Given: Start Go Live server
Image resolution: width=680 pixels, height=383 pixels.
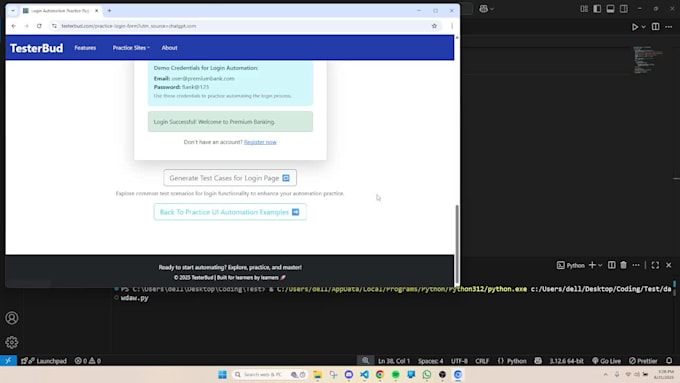Looking at the screenshot, I should (606, 361).
